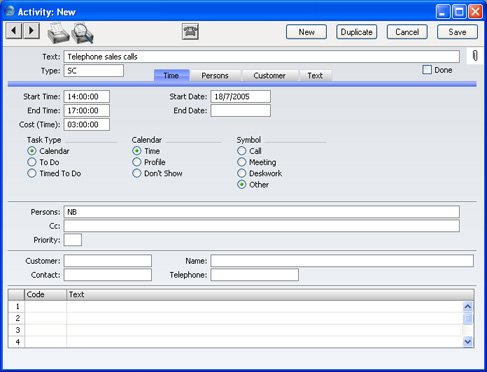Viewport: 487px width, 372px height.
Task: Click the table scrollbar thumb
Action: click(x=468, y=318)
